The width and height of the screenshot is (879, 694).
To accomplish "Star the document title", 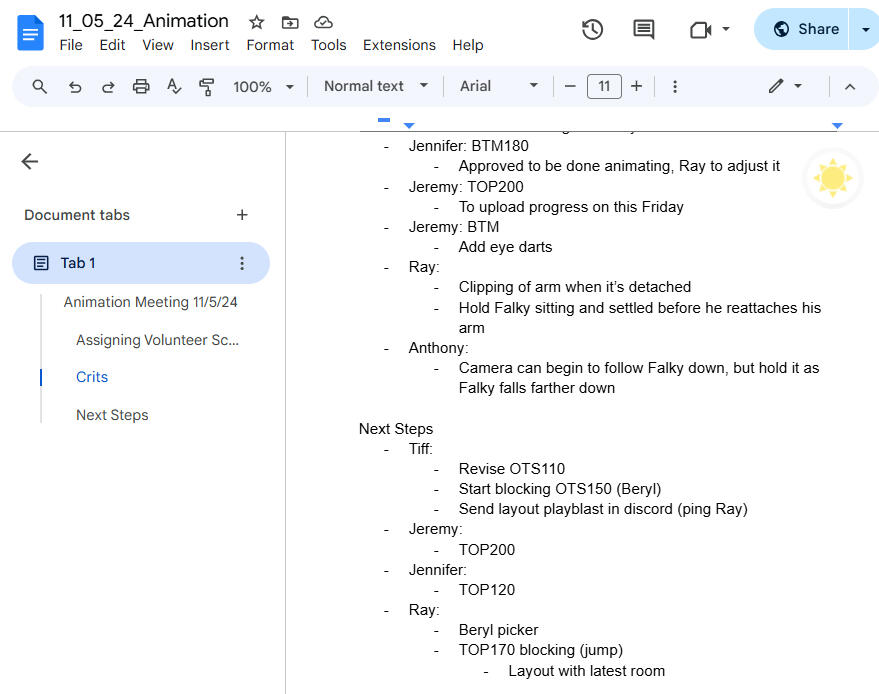I will pos(257,22).
